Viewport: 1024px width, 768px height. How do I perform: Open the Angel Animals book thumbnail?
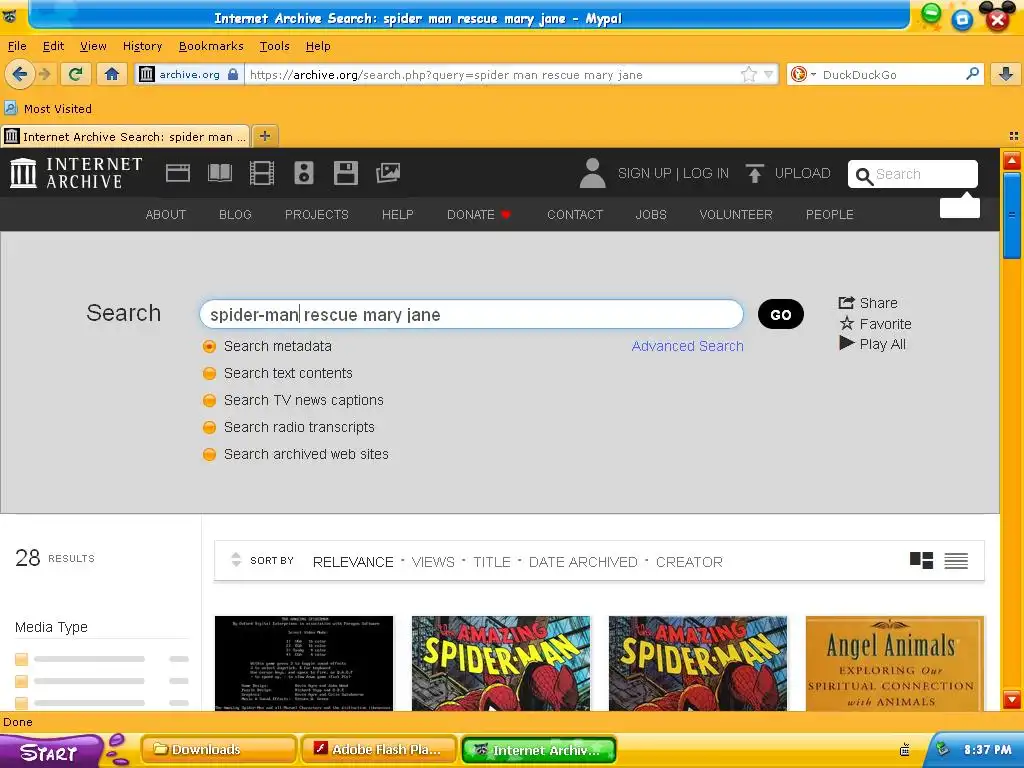(x=895, y=664)
